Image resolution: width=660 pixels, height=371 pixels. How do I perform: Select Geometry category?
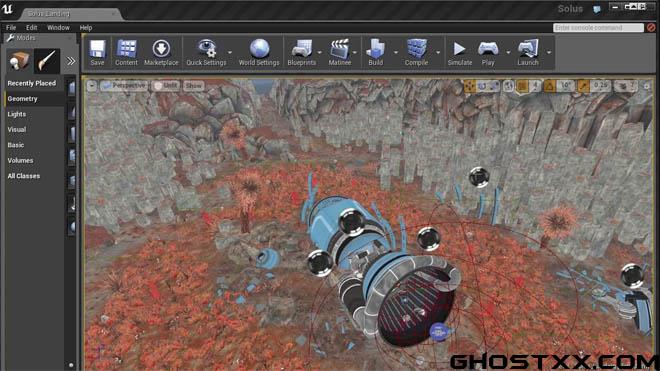pyautogui.click(x=23, y=99)
